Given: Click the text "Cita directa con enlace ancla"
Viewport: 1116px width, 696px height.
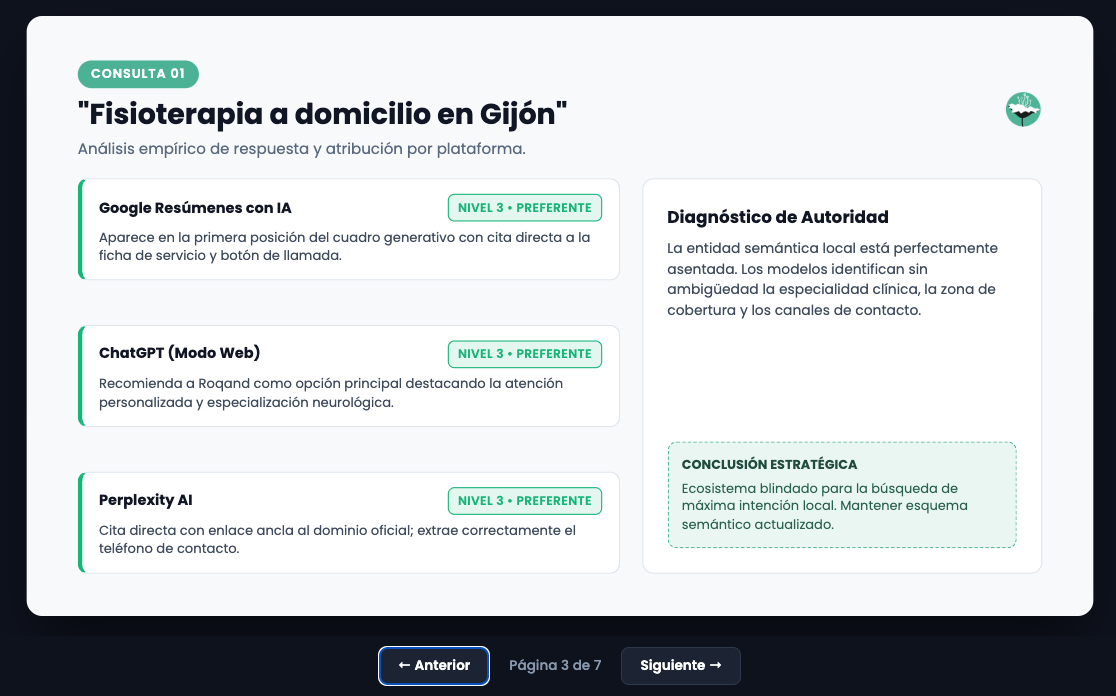Looking at the screenshot, I should 337,539.
